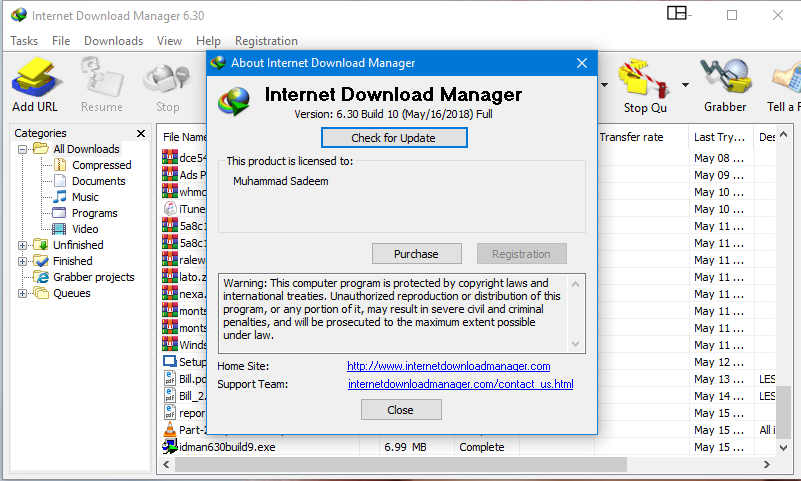801x481 pixels.
Task: Click the iTunes file icon in list
Action: coord(170,209)
